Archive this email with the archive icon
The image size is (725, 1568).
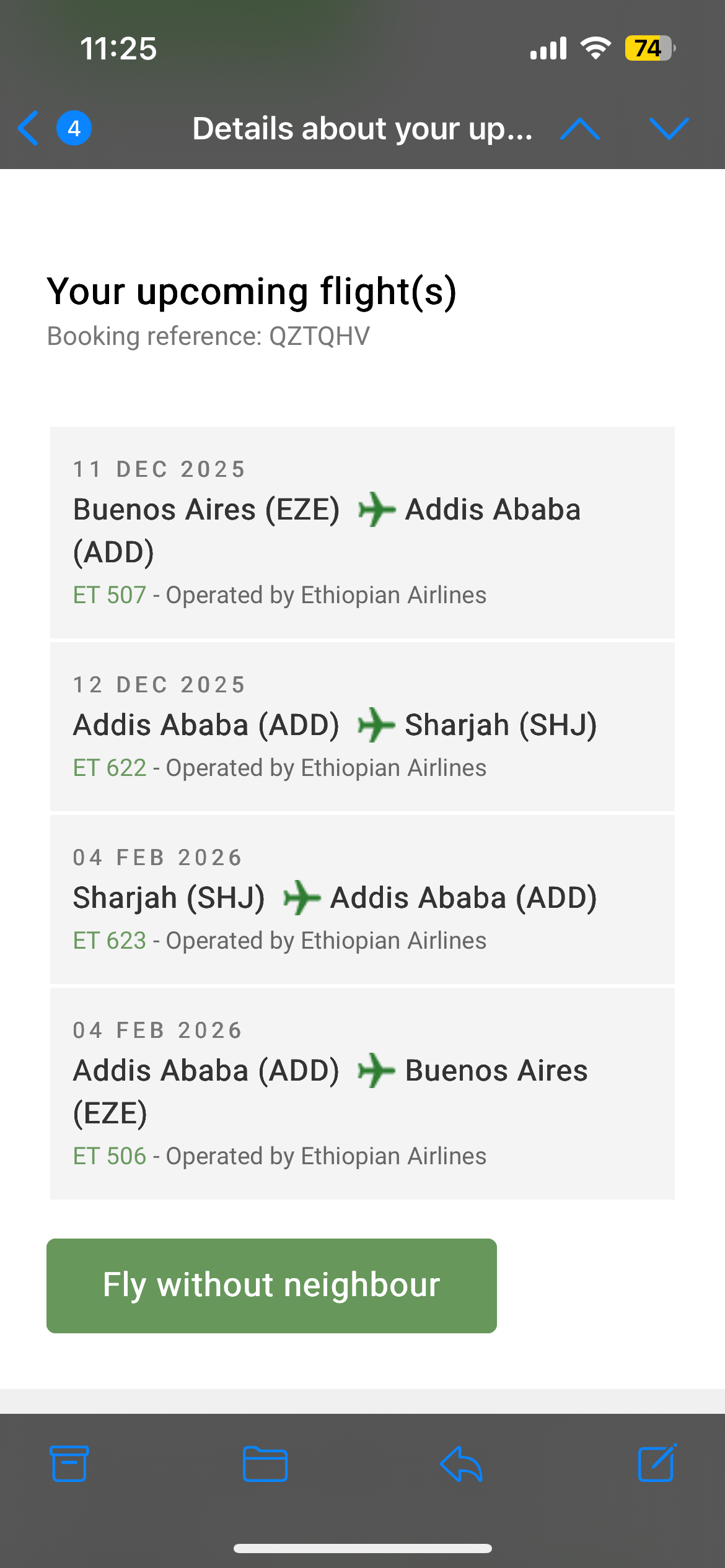point(69,1464)
